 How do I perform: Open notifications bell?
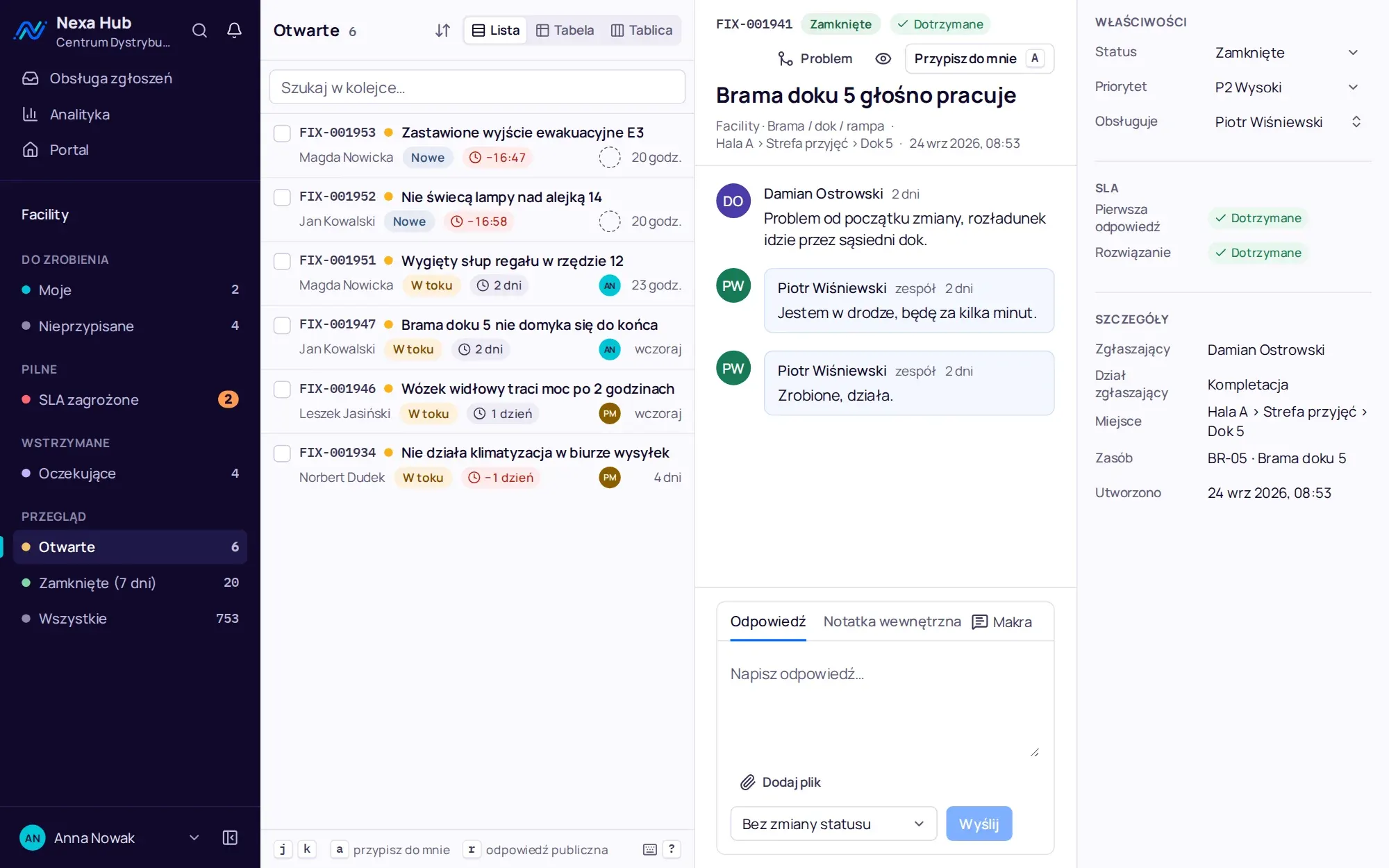[x=235, y=31]
